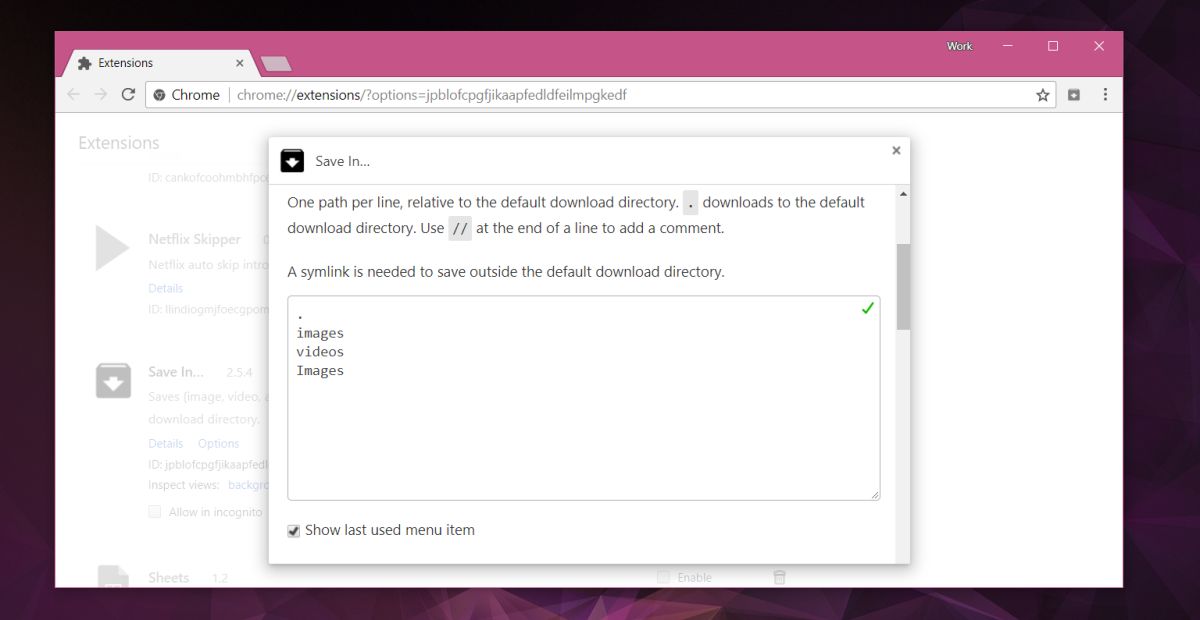This screenshot has height=620, width=1200.
Task: Click the background inspect view link
Action: pos(249,485)
